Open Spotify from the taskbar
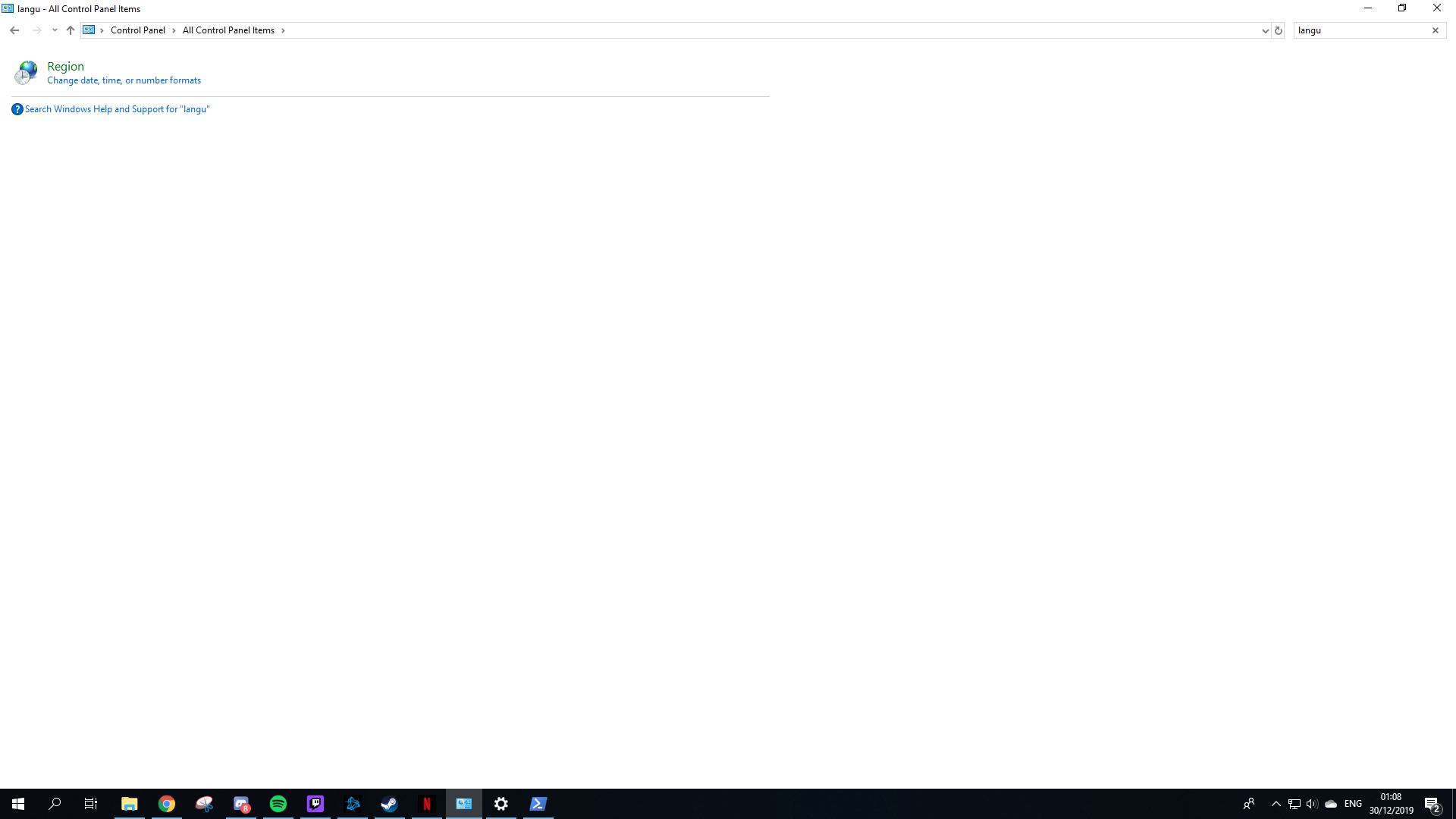 278,804
